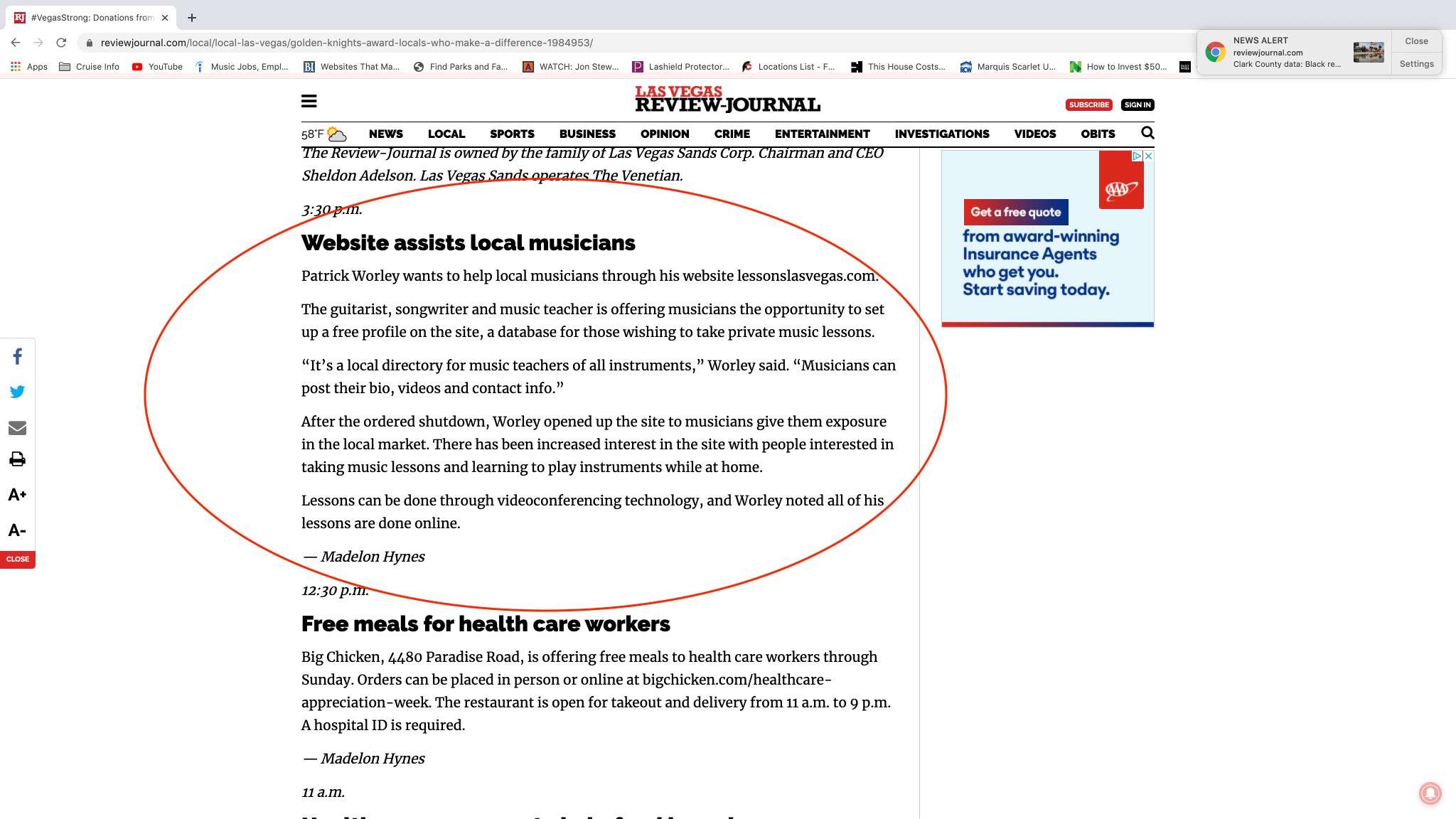Click the red notification bell icon

coord(1430,793)
